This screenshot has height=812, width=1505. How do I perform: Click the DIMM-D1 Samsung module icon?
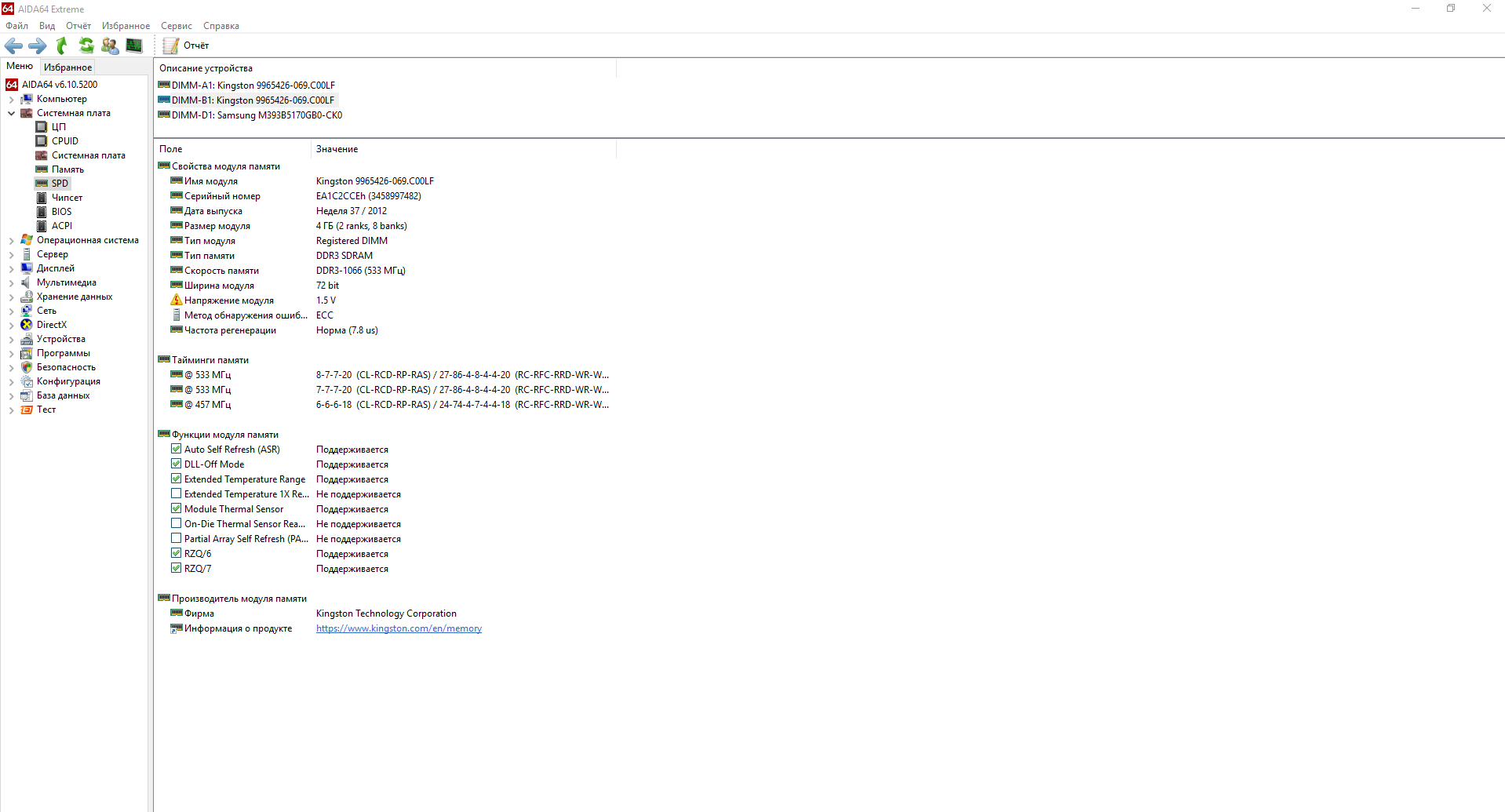click(x=164, y=115)
